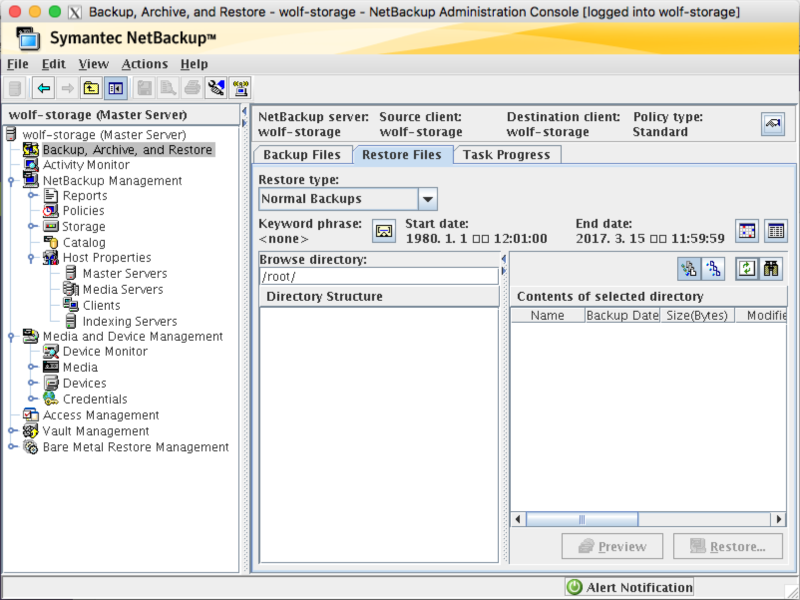Click the refresh directory icon
This screenshot has height=600, width=800.
tap(747, 268)
